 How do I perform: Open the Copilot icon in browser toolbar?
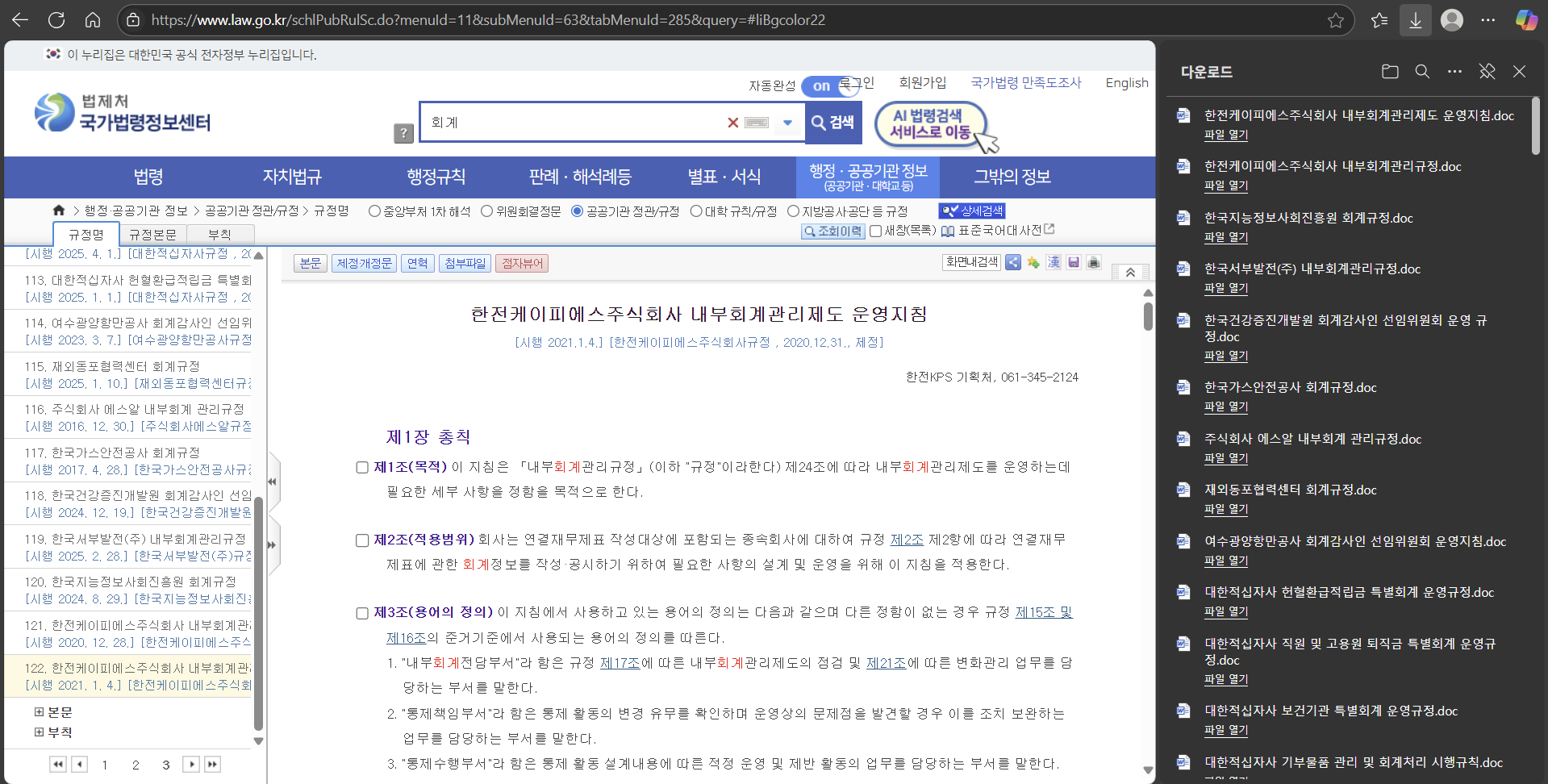[1526, 20]
